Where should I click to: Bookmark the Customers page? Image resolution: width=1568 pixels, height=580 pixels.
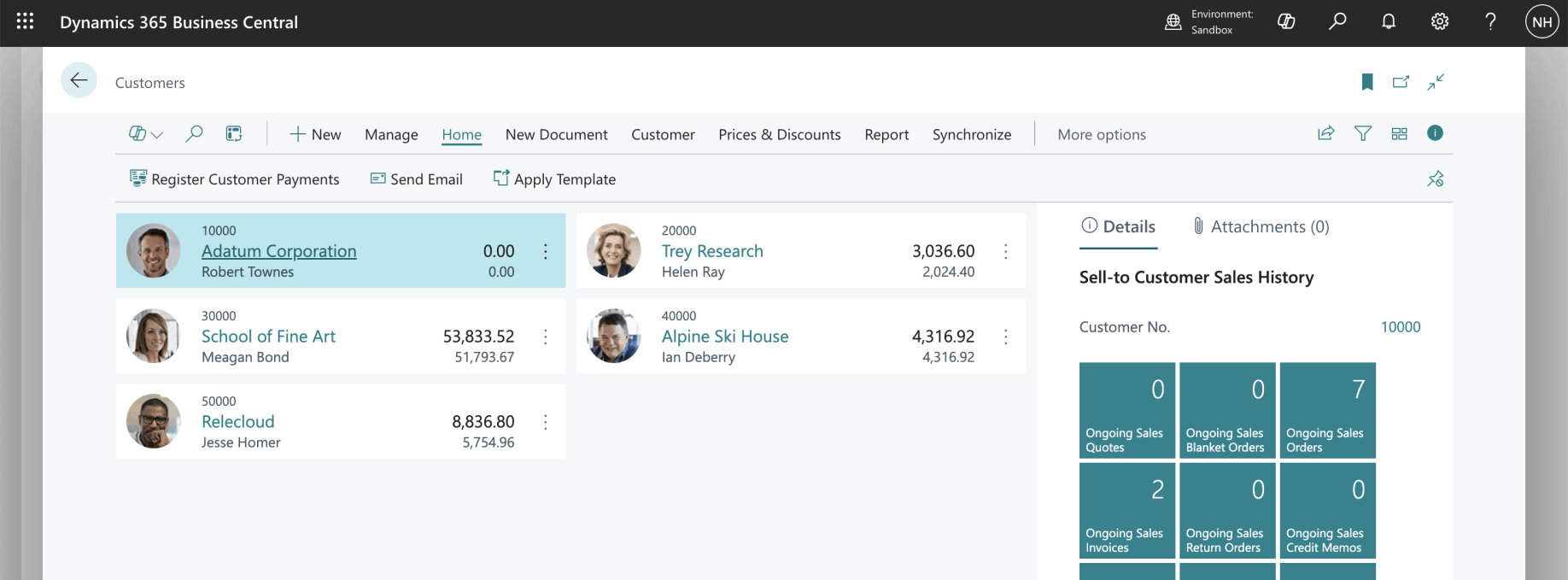1366,82
